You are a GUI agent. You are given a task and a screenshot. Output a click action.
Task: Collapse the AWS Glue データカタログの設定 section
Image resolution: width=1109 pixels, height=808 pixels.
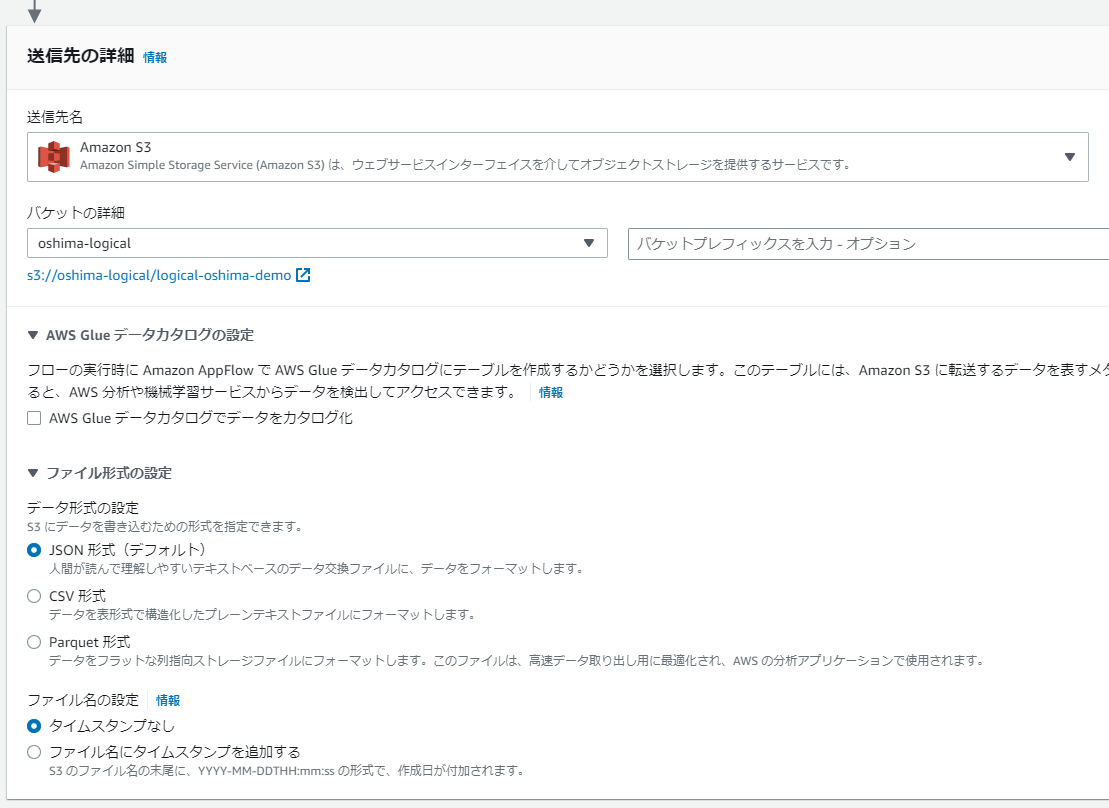33,335
